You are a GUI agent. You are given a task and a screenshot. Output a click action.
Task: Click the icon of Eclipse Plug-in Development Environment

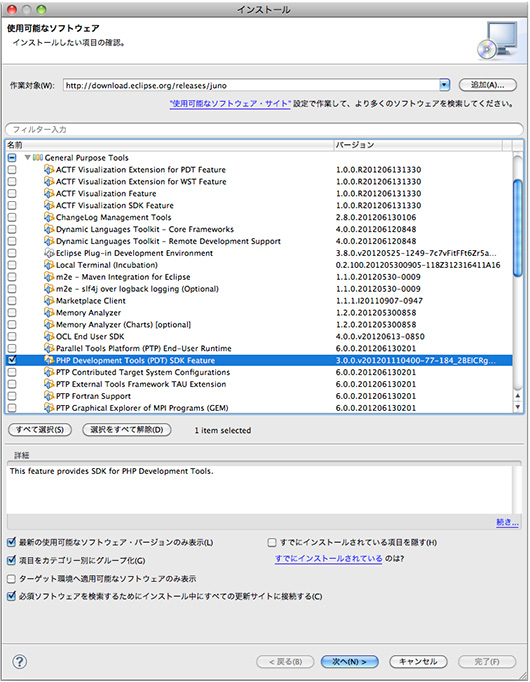pos(49,253)
